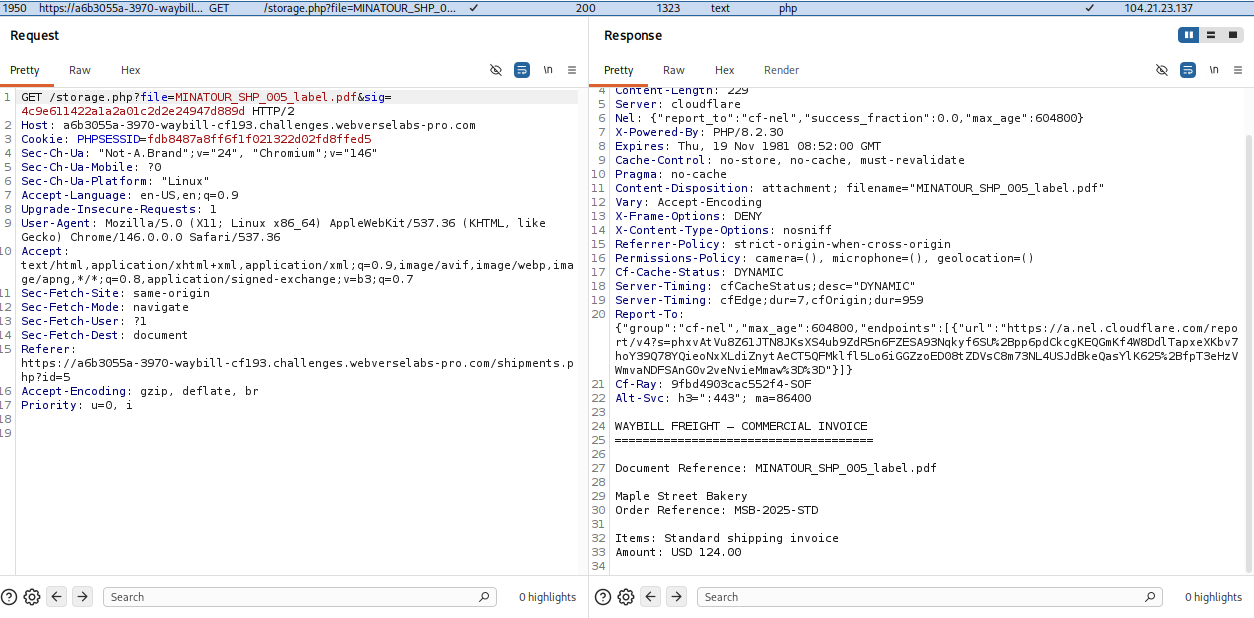The image size is (1254, 618).
Task: Click 'Server: cloudflare' header in response
Action: 678,104
